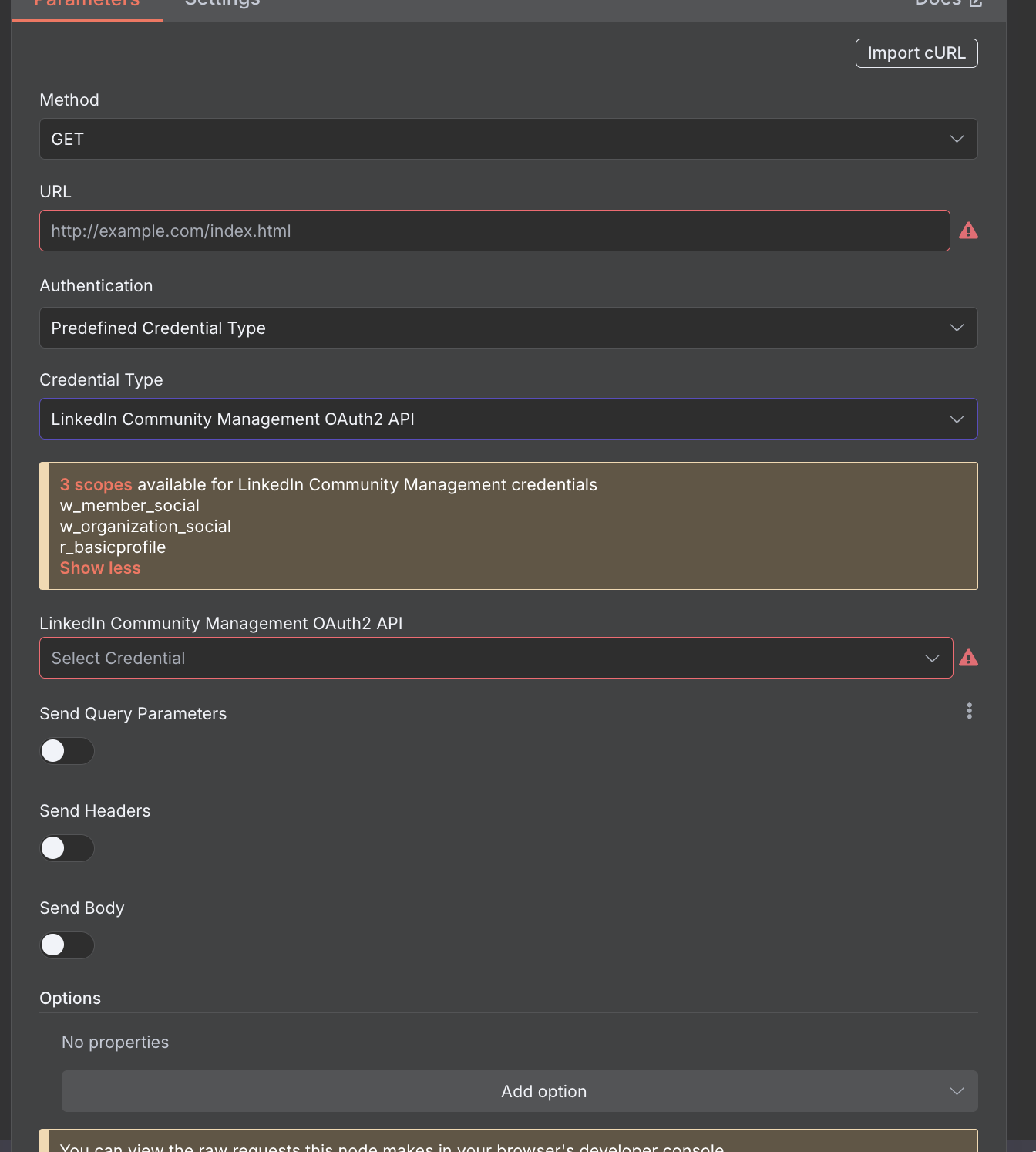
Task: Switch to the Settings tab
Action: point(223,4)
